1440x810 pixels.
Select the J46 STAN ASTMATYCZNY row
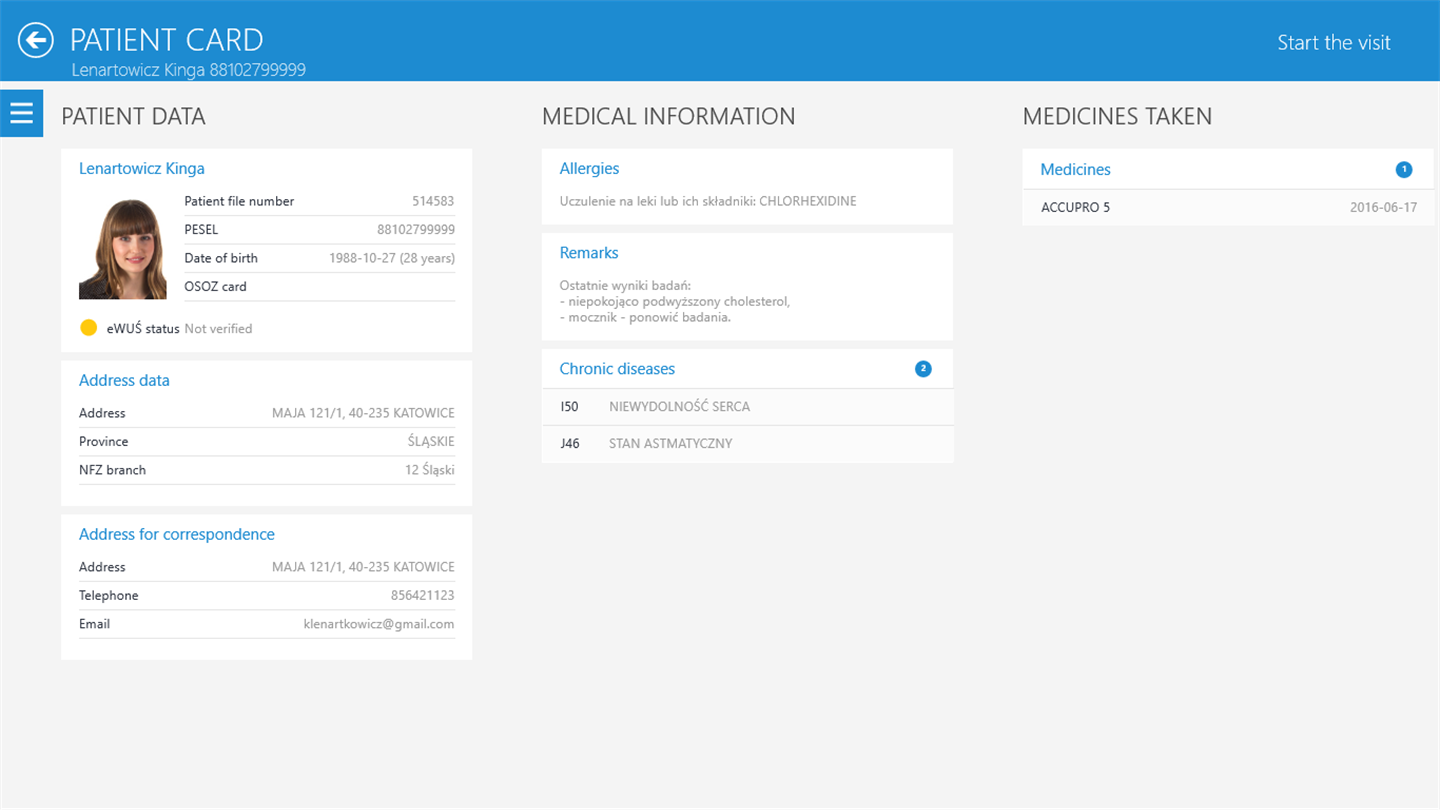coord(747,444)
